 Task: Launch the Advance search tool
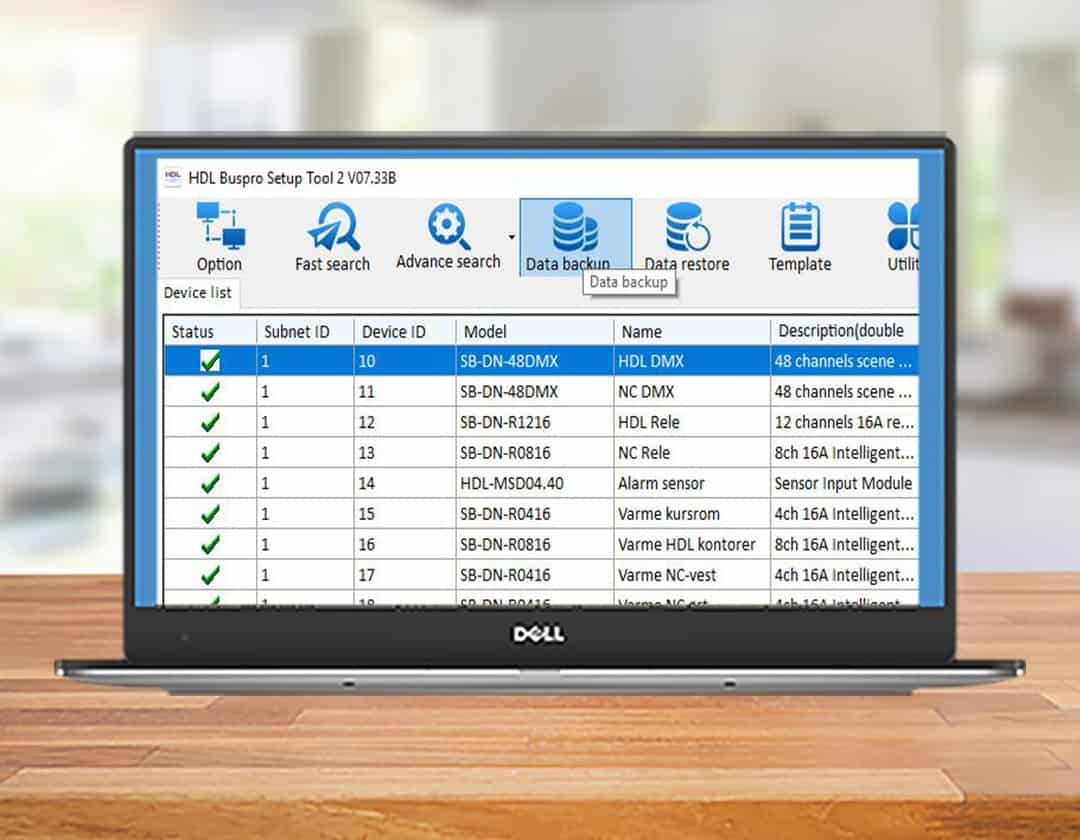448,236
